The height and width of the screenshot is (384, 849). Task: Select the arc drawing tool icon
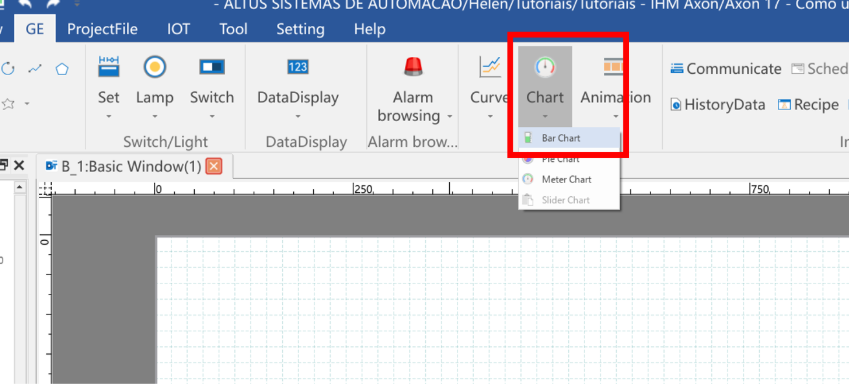7,69
